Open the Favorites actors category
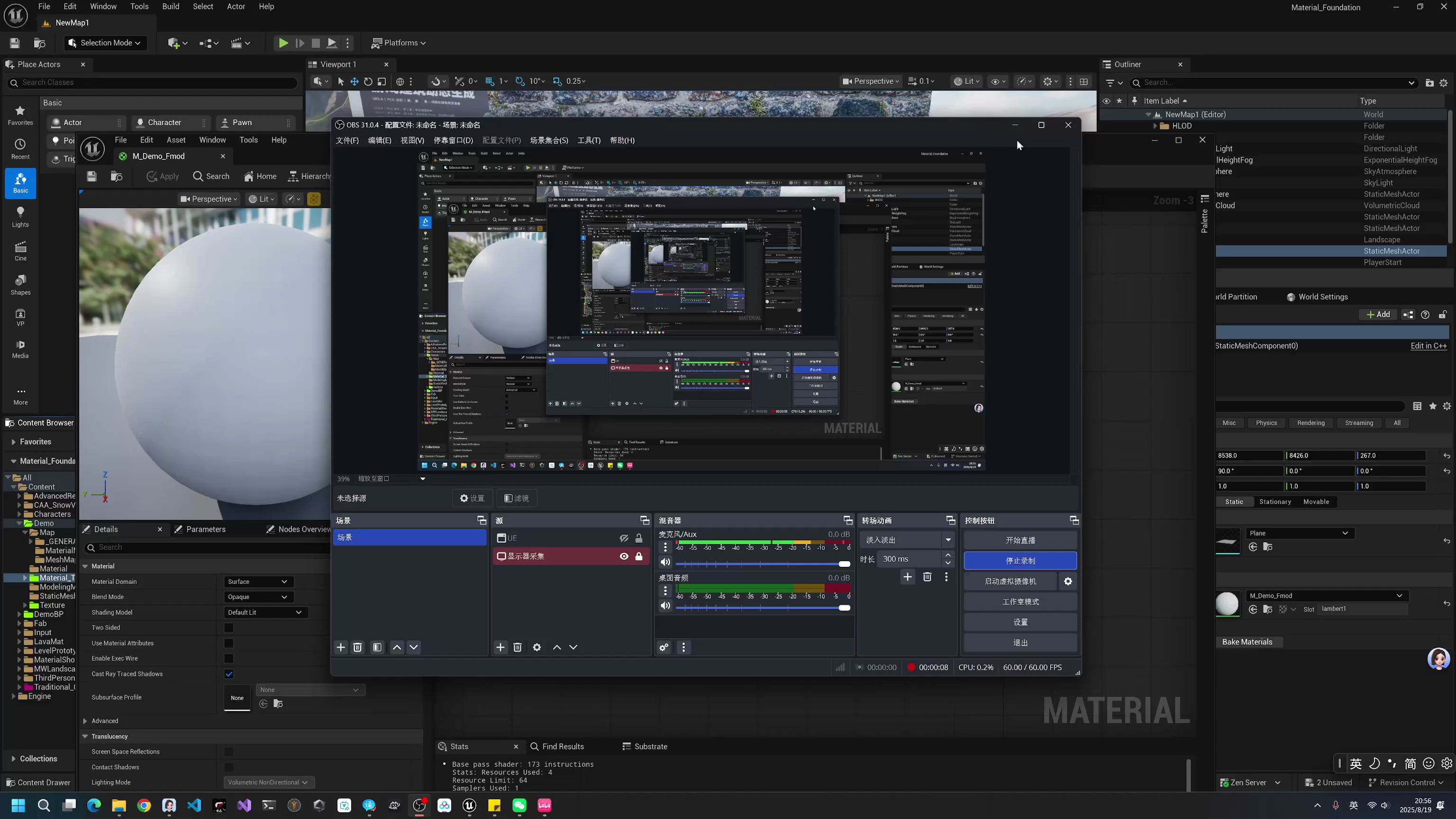Screen dimensions: 1456x819 click(x=20, y=115)
